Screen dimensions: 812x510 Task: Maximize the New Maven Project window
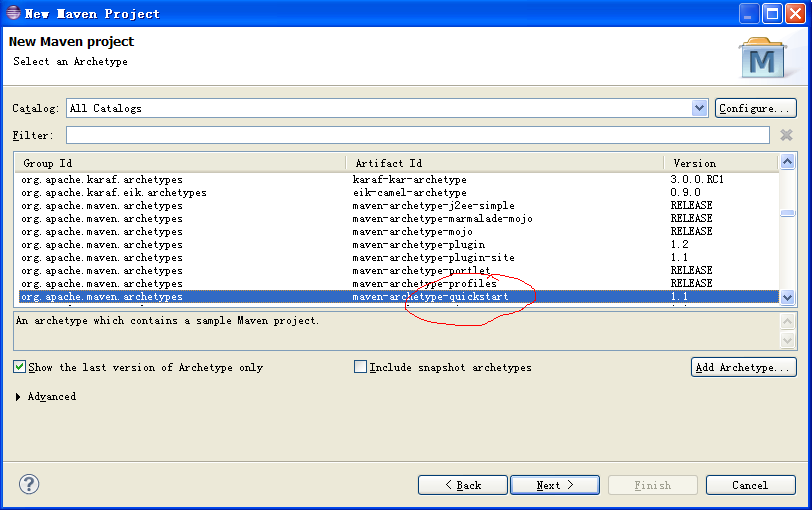(772, 13)
